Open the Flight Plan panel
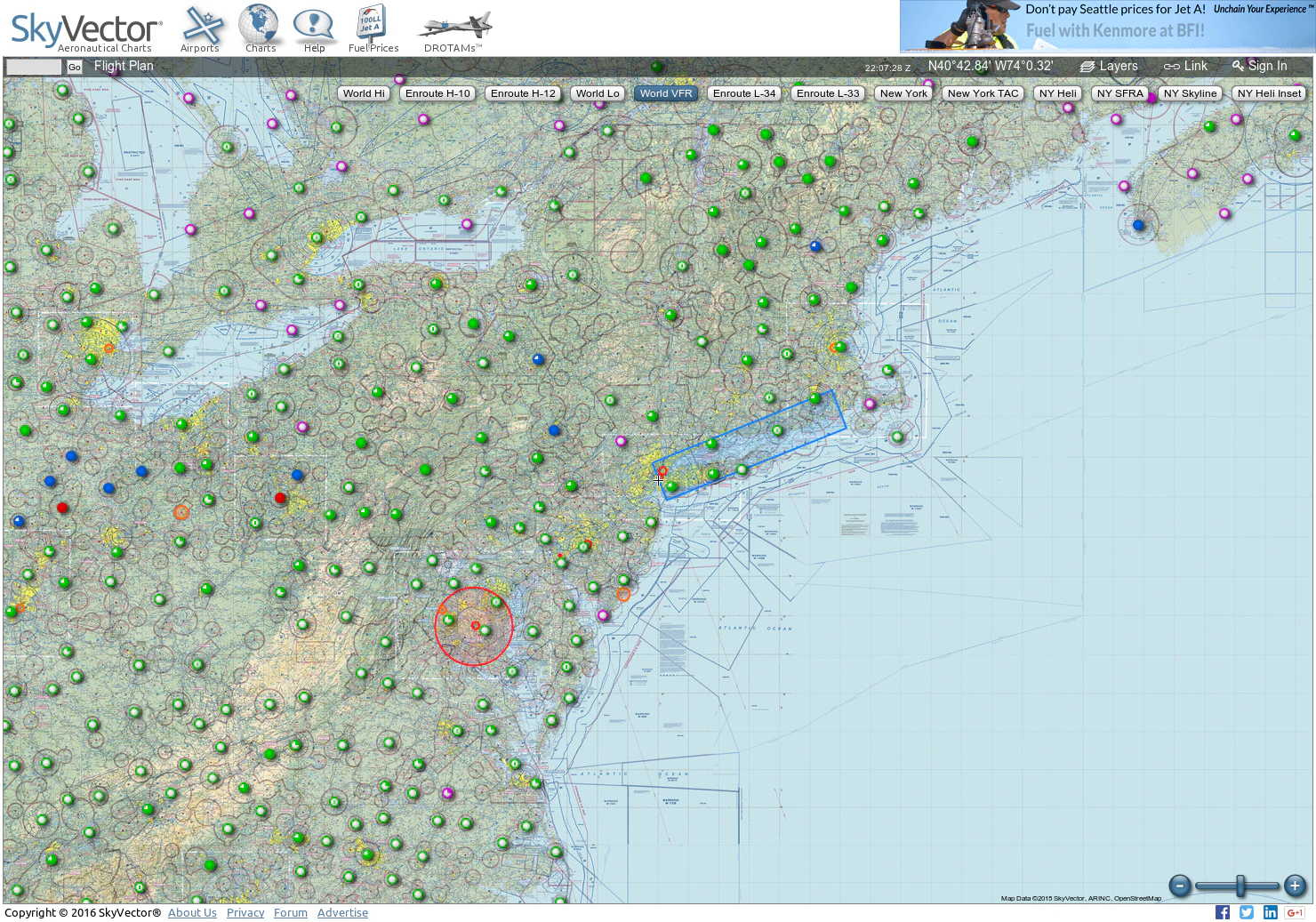The image size is (1316, 922). coord(124,66)
